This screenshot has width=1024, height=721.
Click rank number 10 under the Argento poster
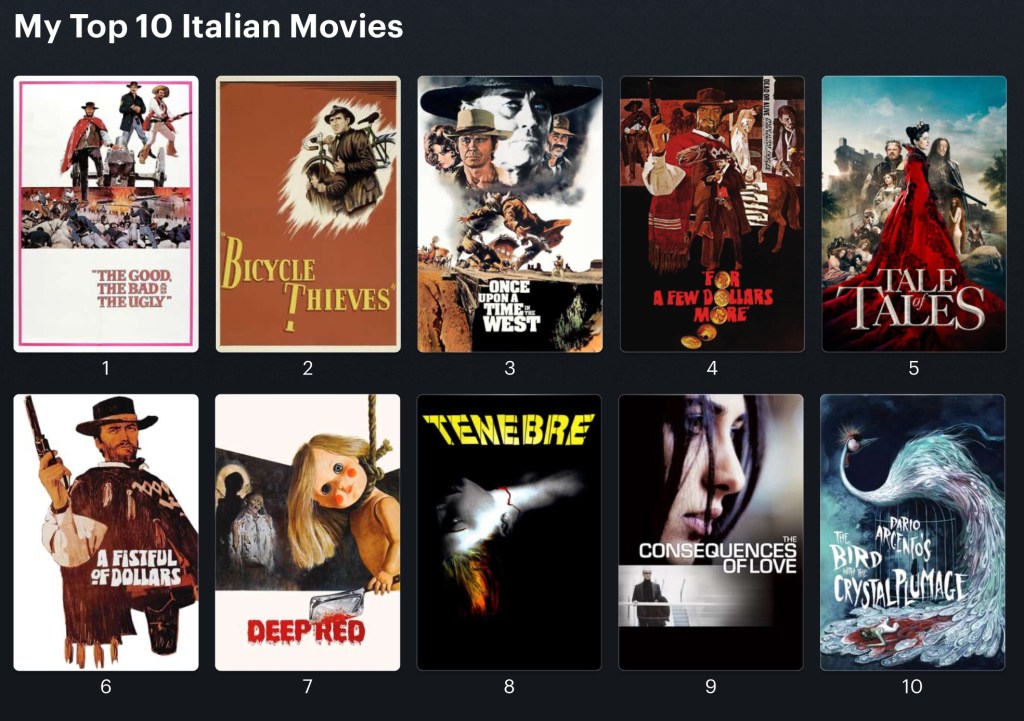912,686
